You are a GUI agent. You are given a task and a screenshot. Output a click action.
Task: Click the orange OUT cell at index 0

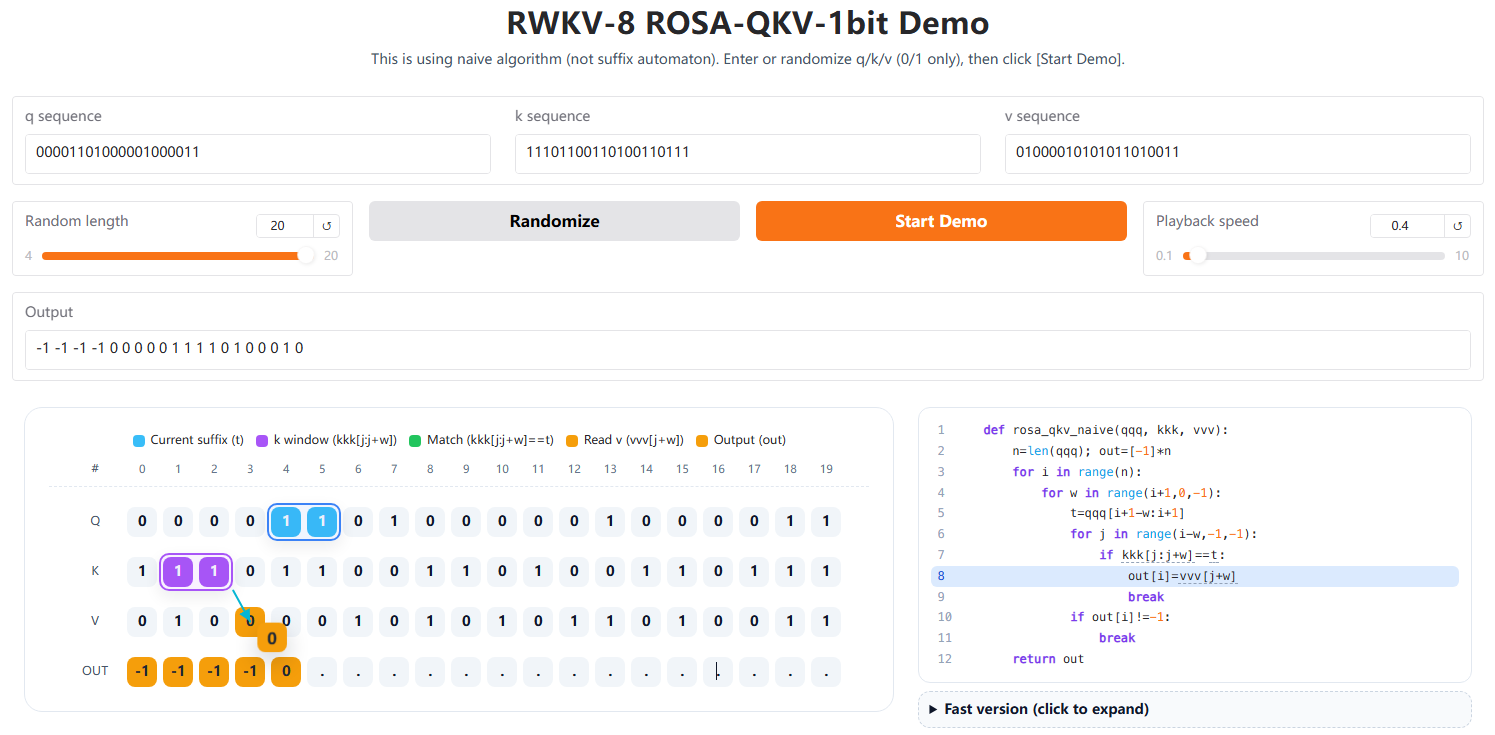click(142, 671)
